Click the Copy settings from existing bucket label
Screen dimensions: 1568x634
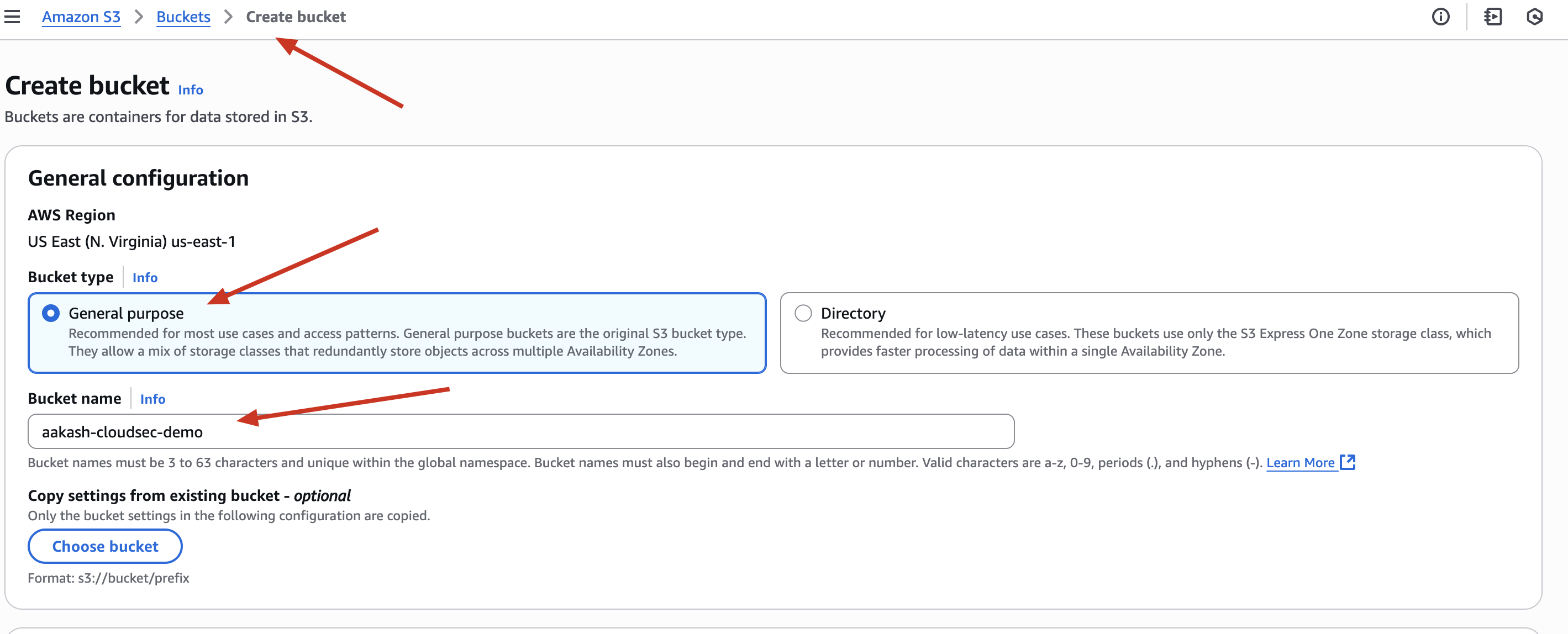coord(190,495)
